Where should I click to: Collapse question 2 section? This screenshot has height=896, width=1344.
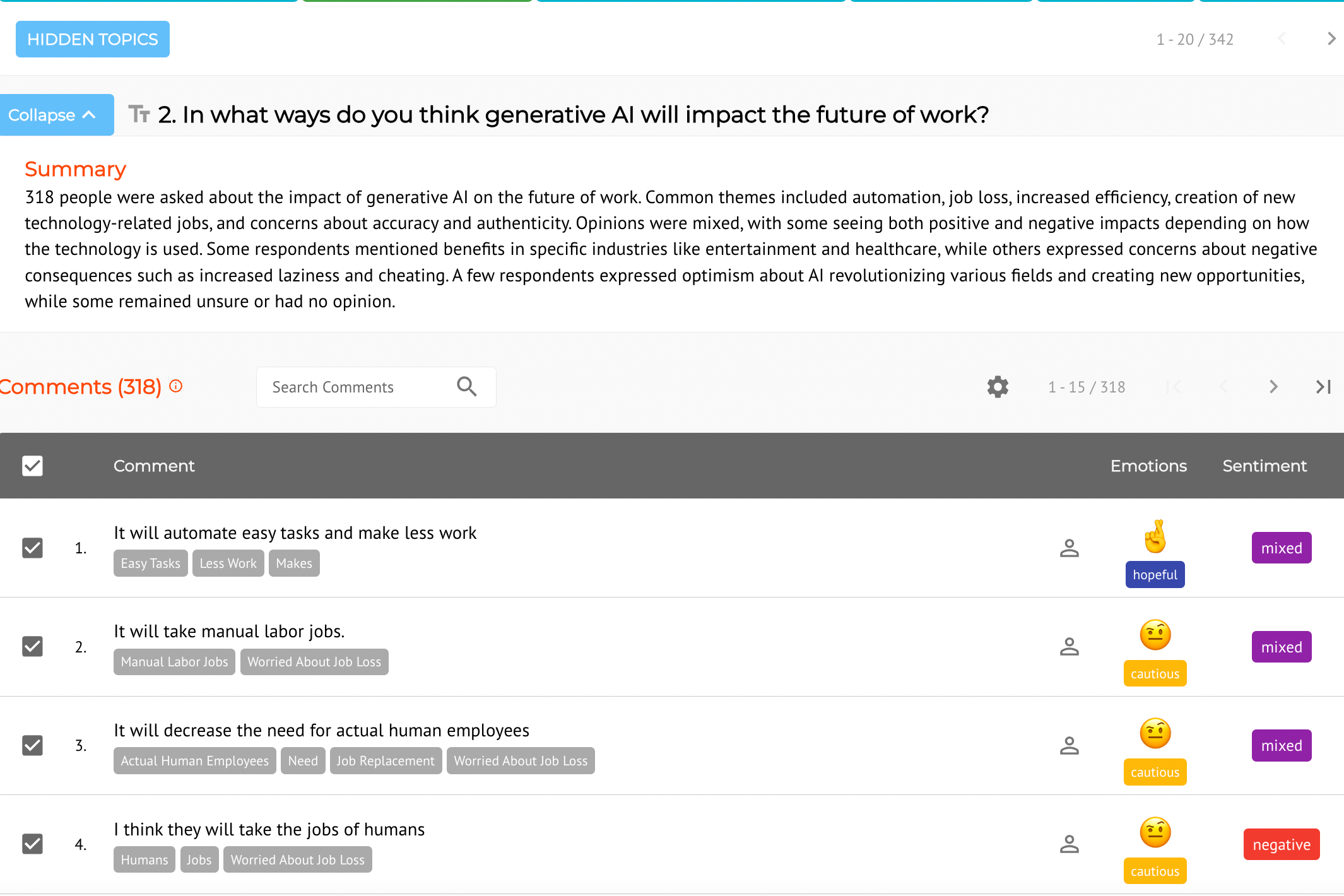coord(56,115)
